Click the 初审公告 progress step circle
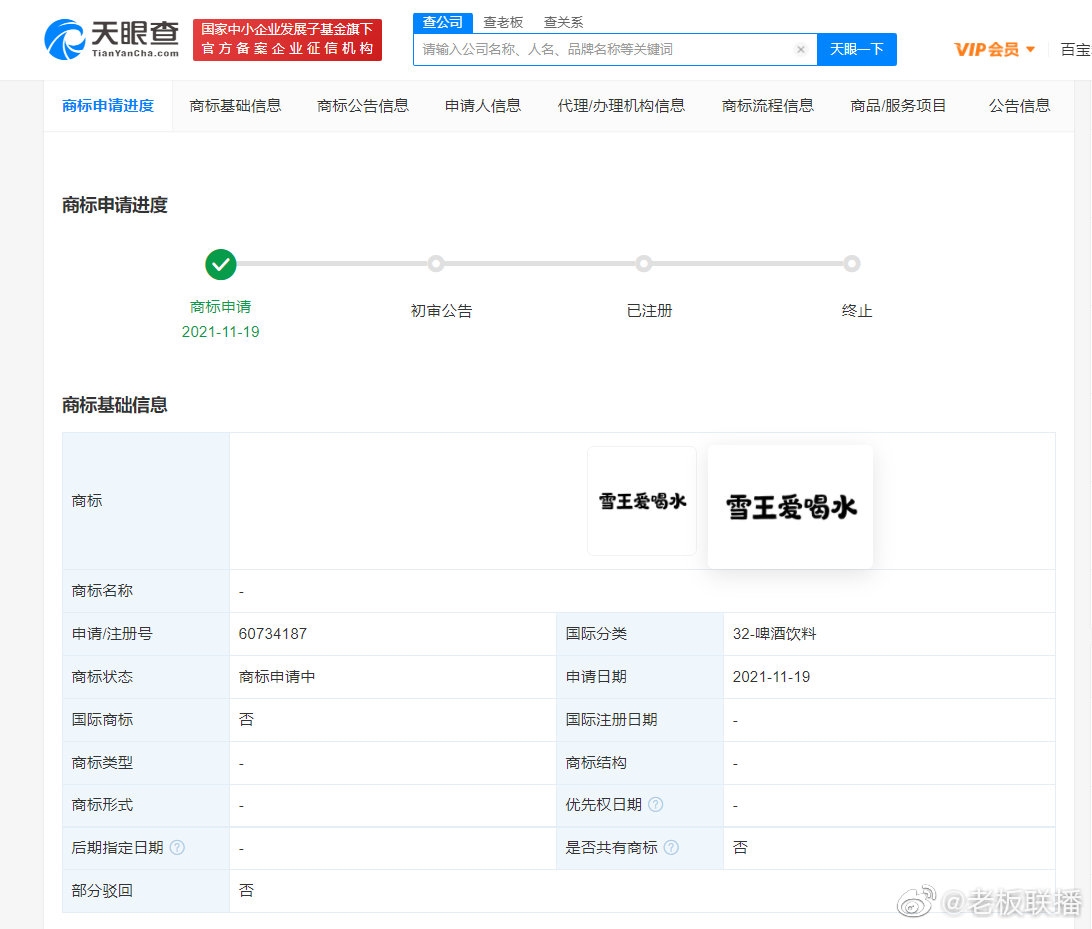The image size is (1092, 929). (436, 264)
